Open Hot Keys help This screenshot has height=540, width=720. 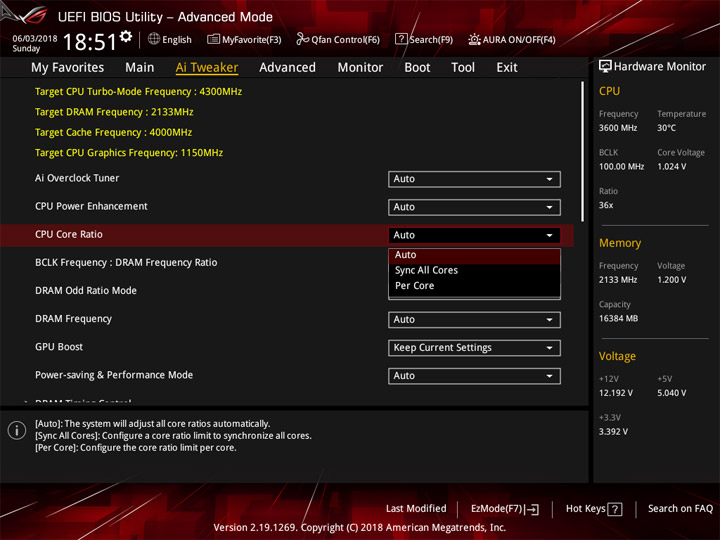pyautogui.click(x=594, y=509)
